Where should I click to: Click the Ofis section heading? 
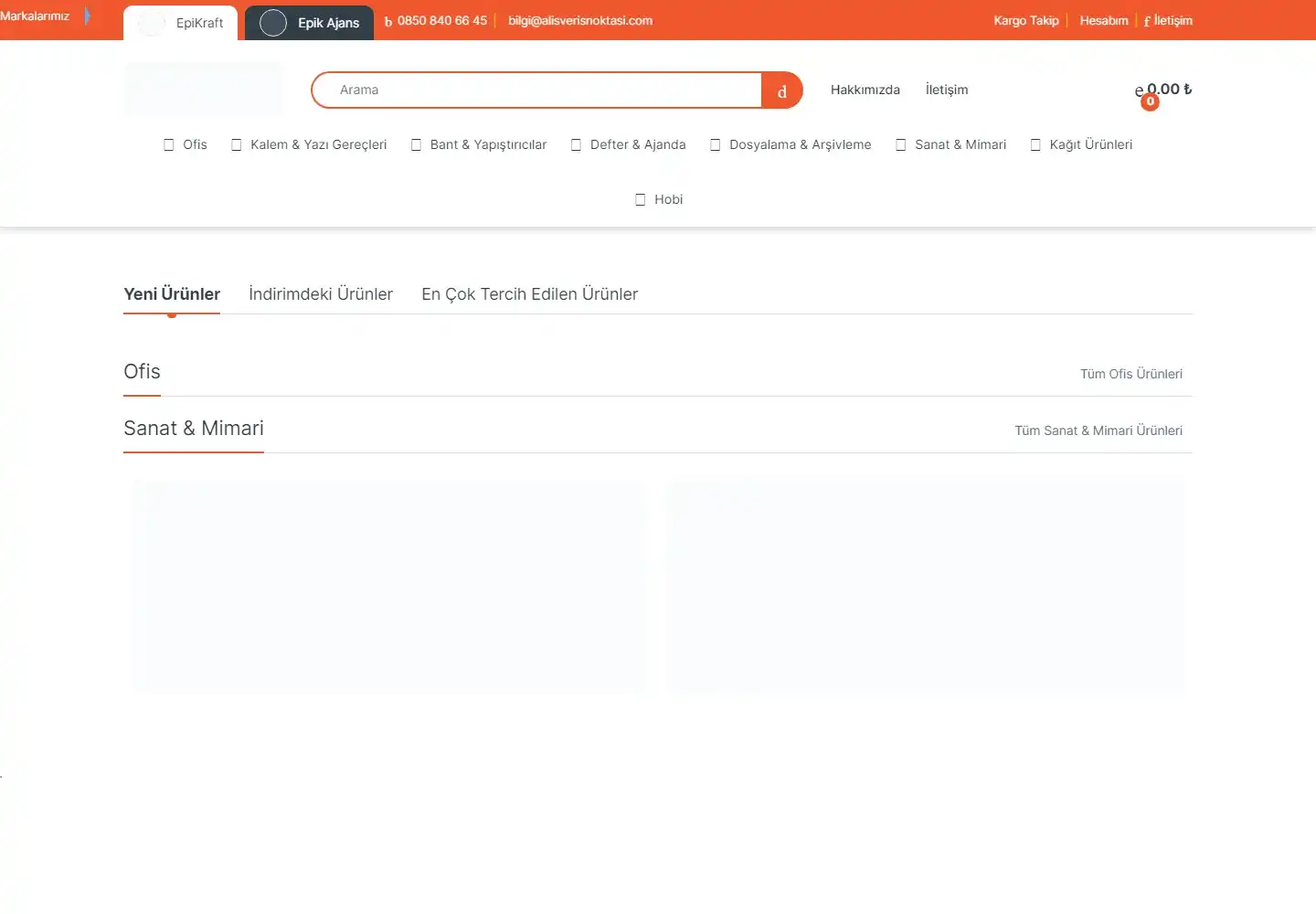pyautogui.click(x=142, y=372)
